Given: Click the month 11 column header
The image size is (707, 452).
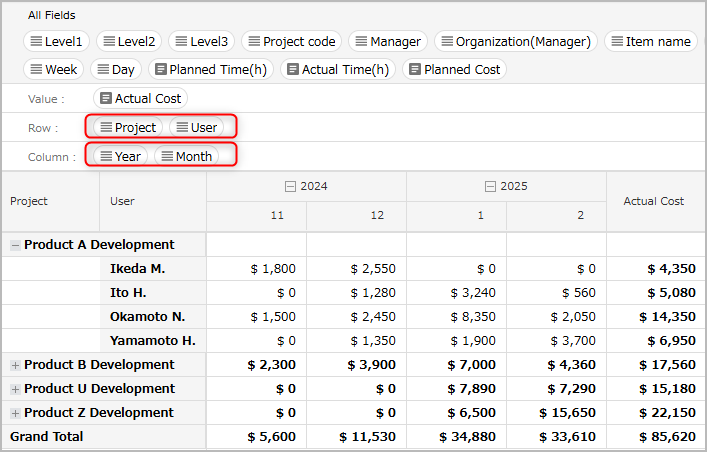Looking at the screenshot, I should point(257,216).
